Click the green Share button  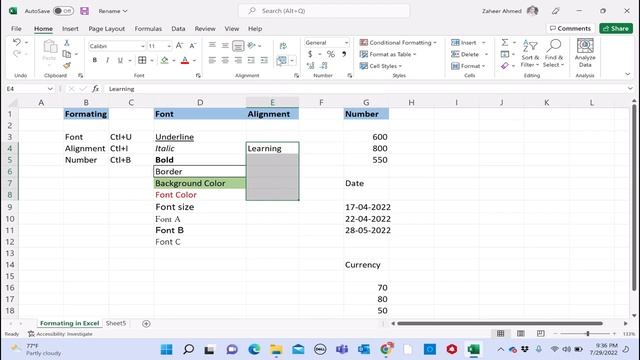tap(616, 28)
